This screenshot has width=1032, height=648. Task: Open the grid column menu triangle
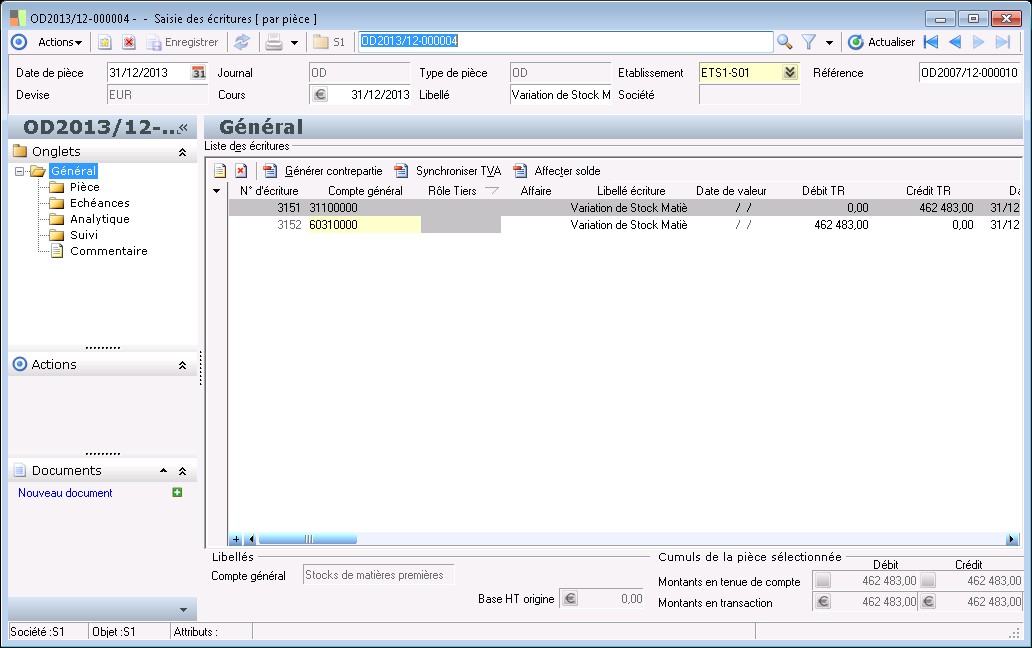point(217,191)
